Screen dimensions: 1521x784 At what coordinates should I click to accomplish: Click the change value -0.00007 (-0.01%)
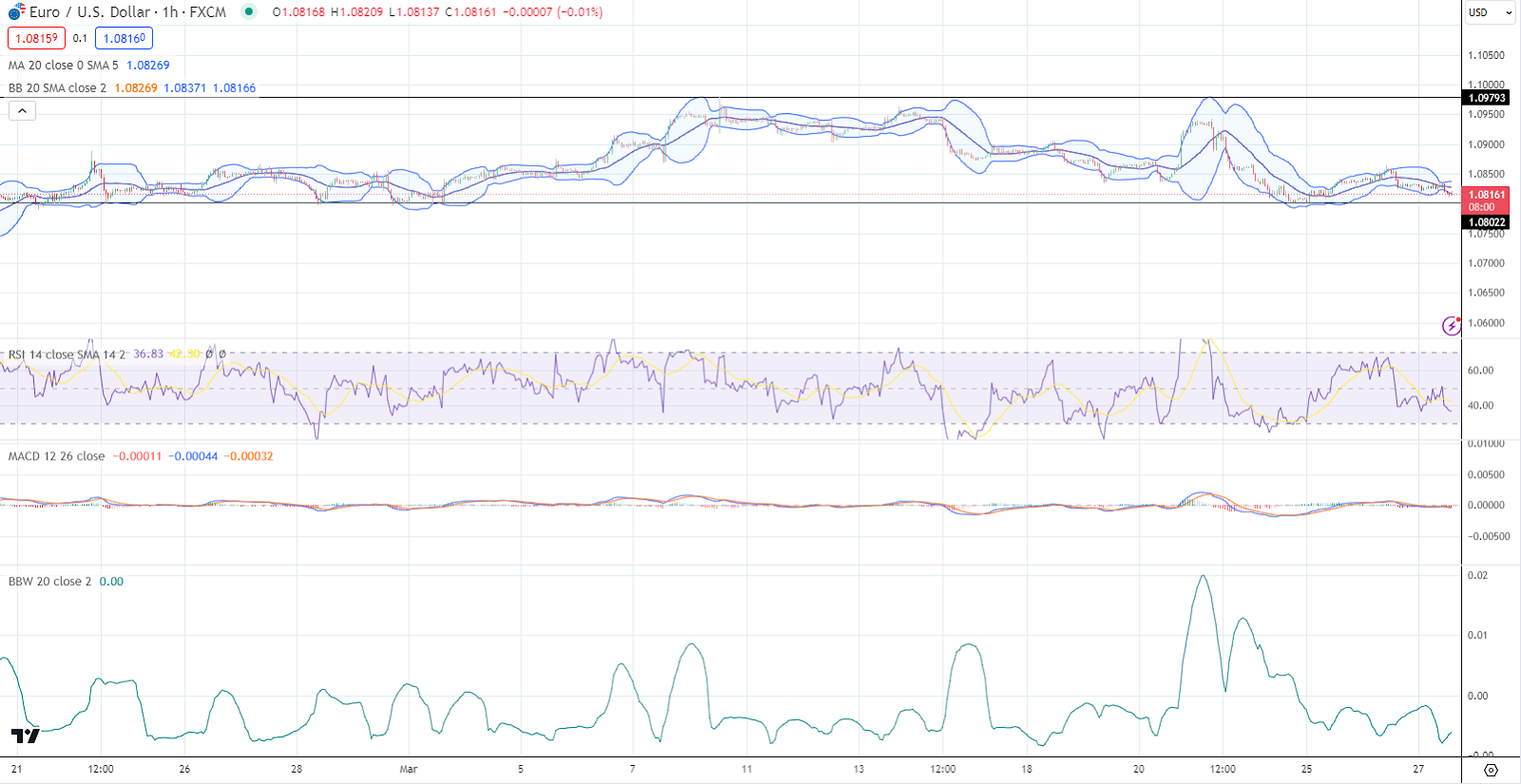tap(552, 12)
